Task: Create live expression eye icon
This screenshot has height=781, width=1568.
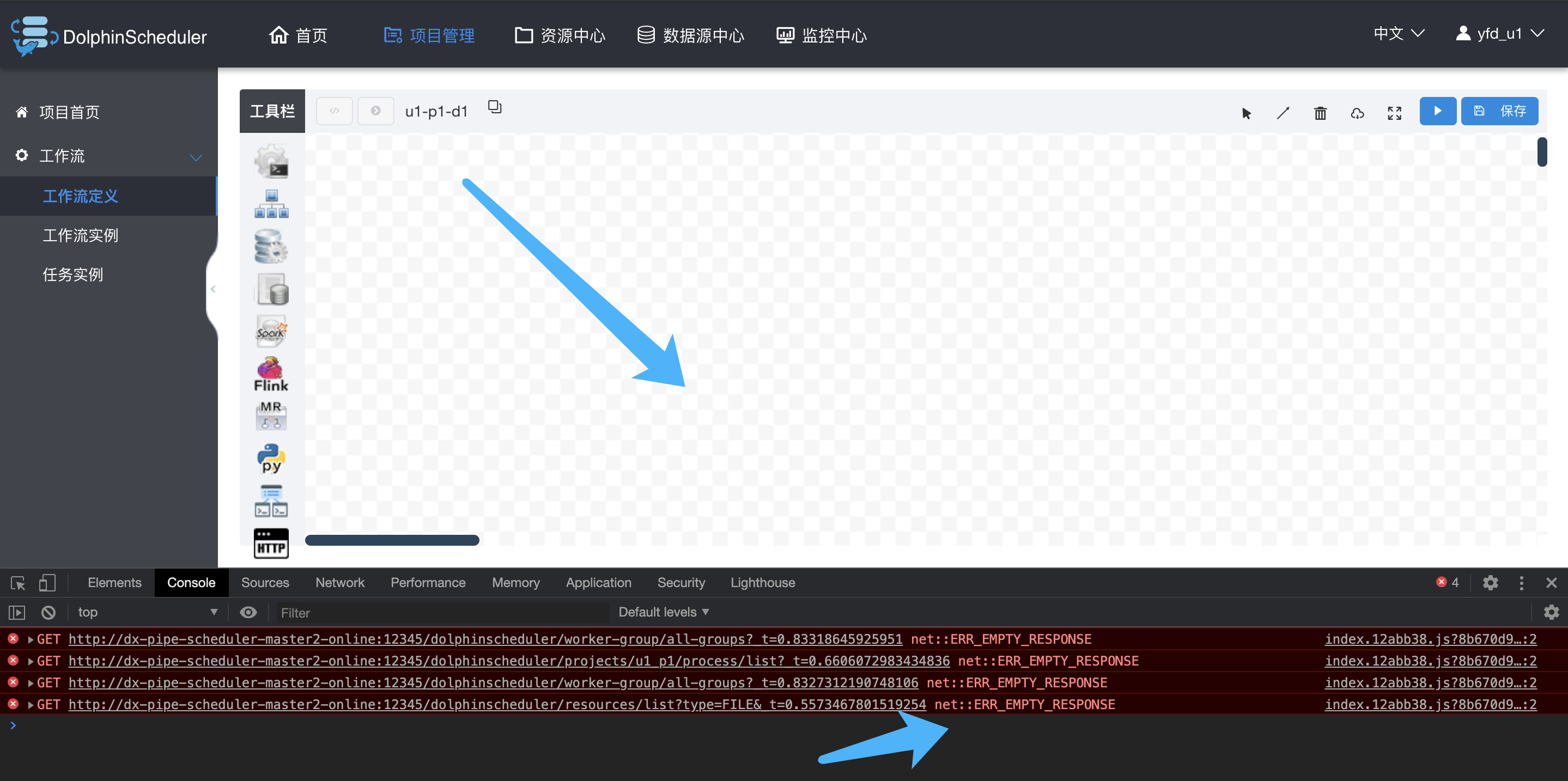Action: 248,613
